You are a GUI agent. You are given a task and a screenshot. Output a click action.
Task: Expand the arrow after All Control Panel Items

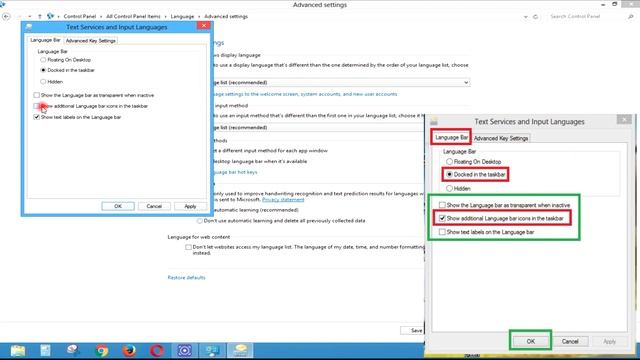[x=165, y=17]
